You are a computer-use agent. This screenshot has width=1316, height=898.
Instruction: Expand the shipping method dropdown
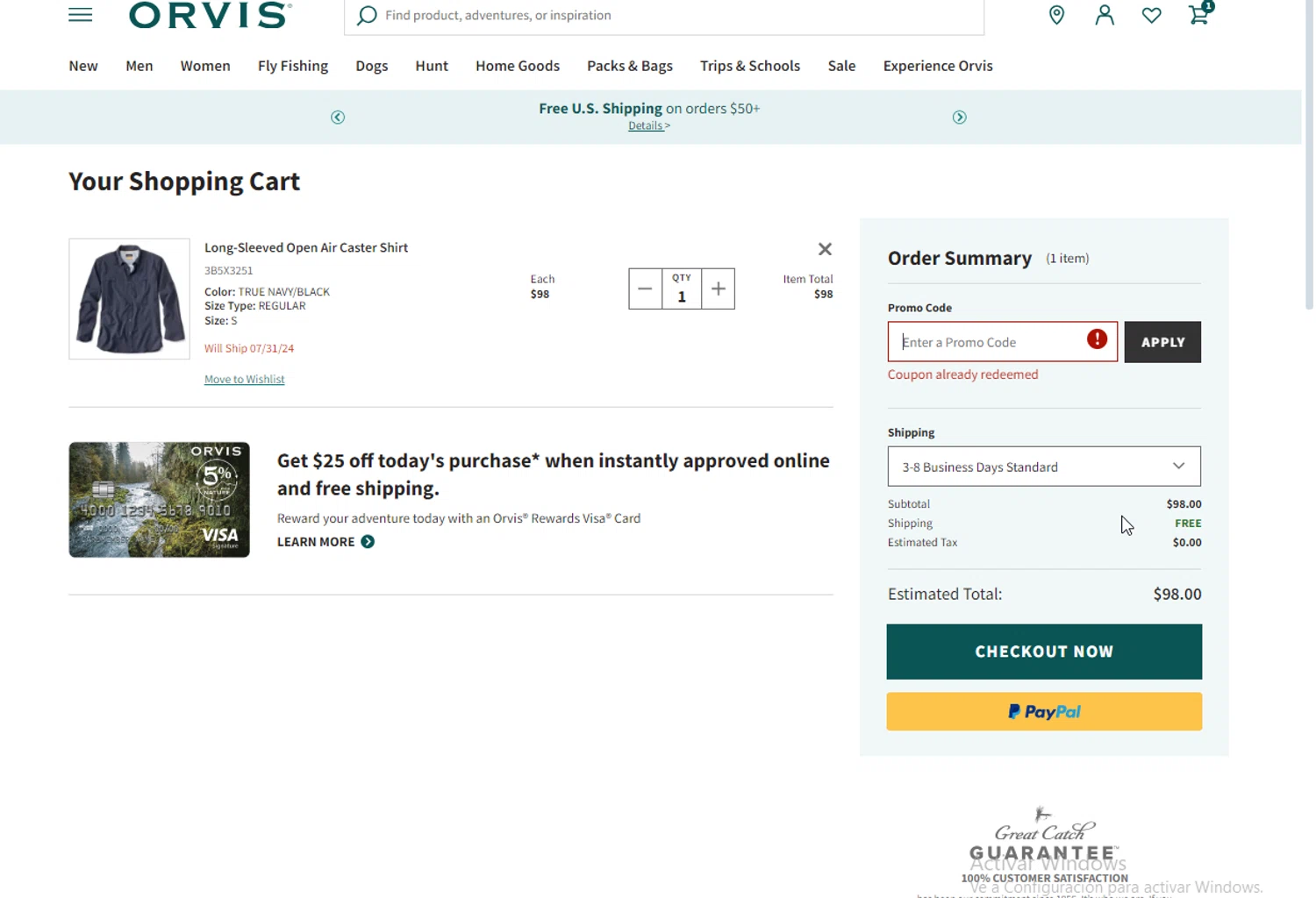[1044, 467]
